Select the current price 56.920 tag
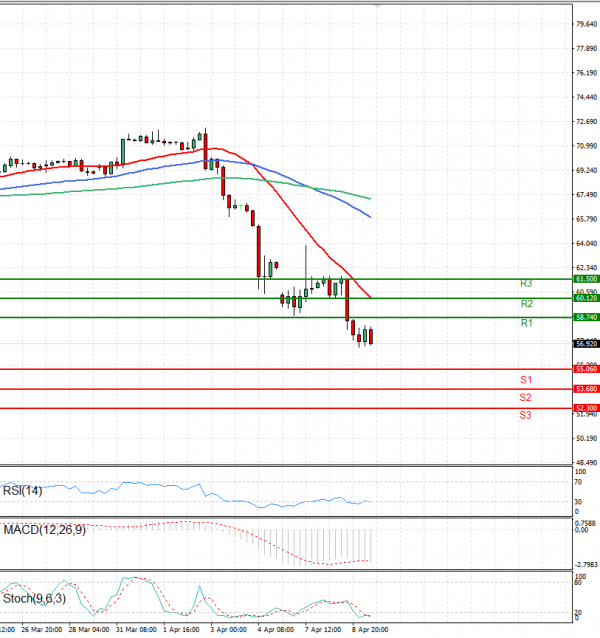 pyautogui.click(x=586, y=344)
